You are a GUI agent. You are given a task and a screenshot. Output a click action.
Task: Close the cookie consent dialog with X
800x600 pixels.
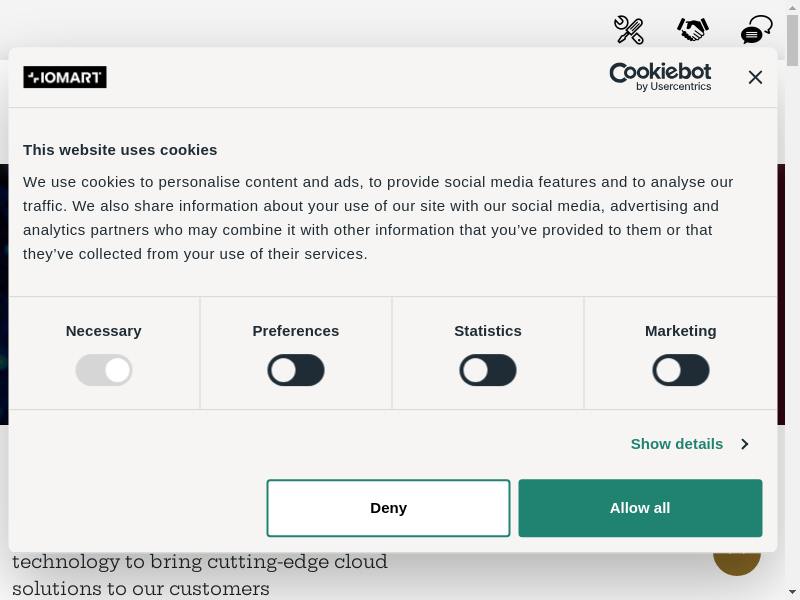755,77
